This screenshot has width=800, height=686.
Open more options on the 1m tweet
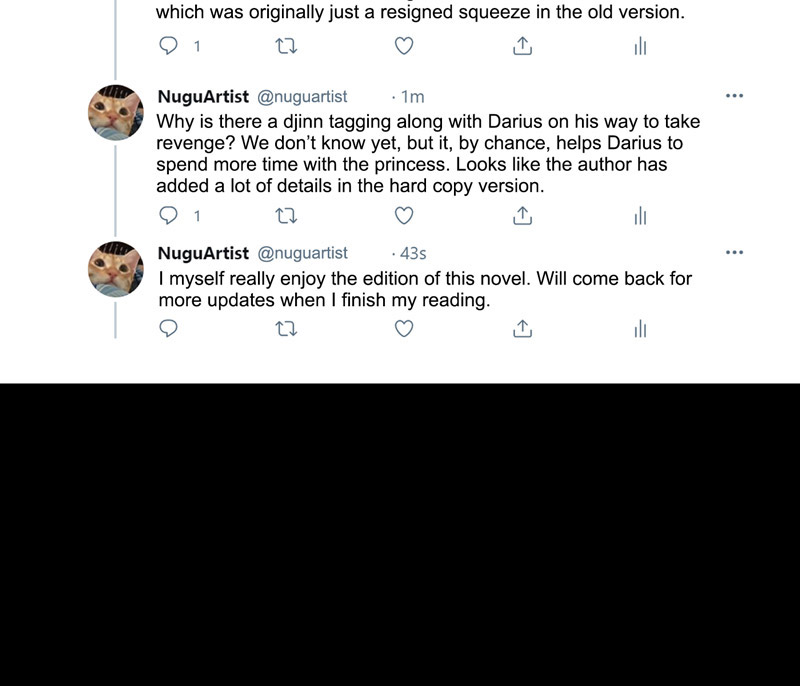coord(734,96)
